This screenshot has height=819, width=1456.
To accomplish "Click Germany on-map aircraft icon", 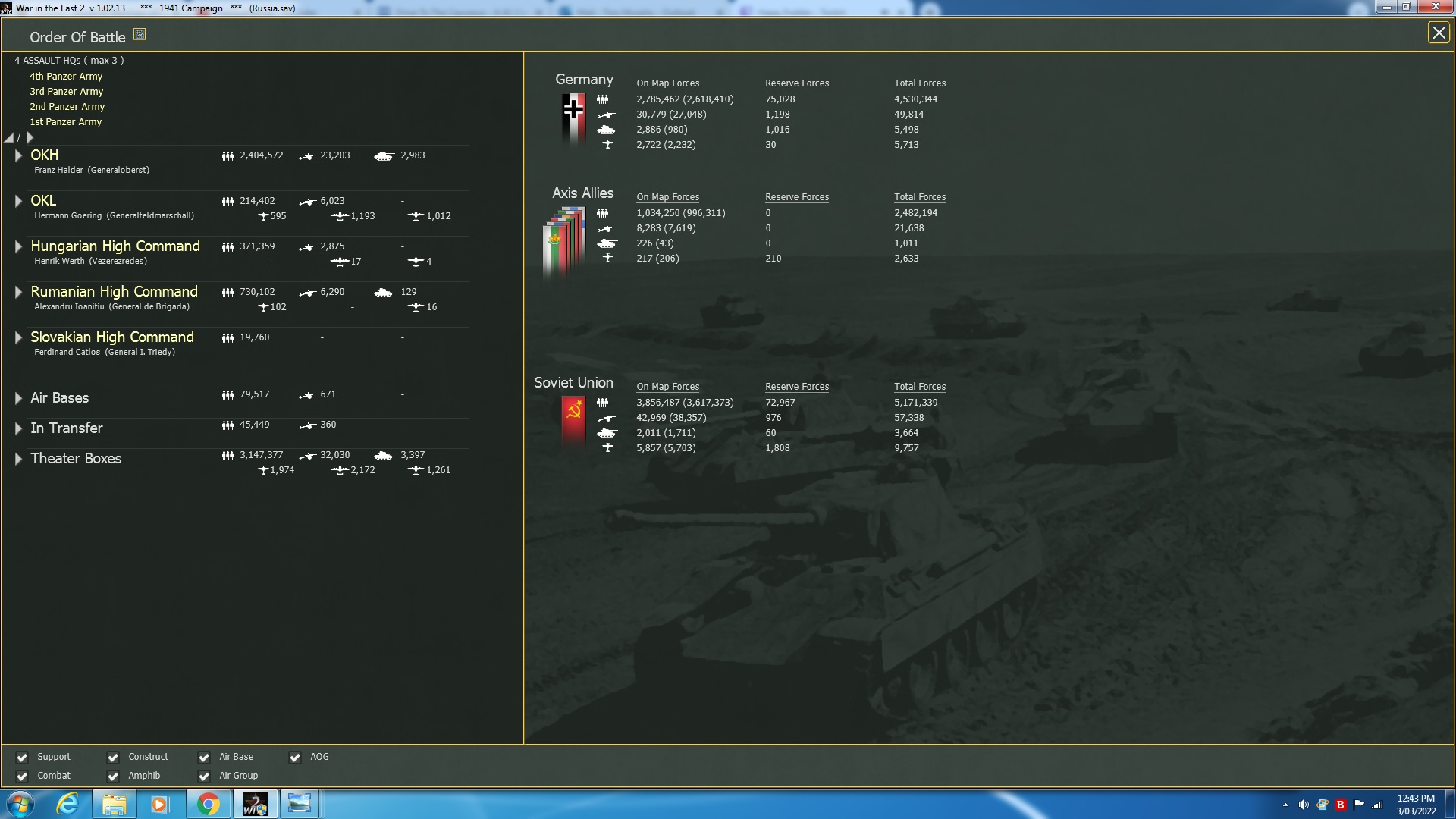I will 607,144.
